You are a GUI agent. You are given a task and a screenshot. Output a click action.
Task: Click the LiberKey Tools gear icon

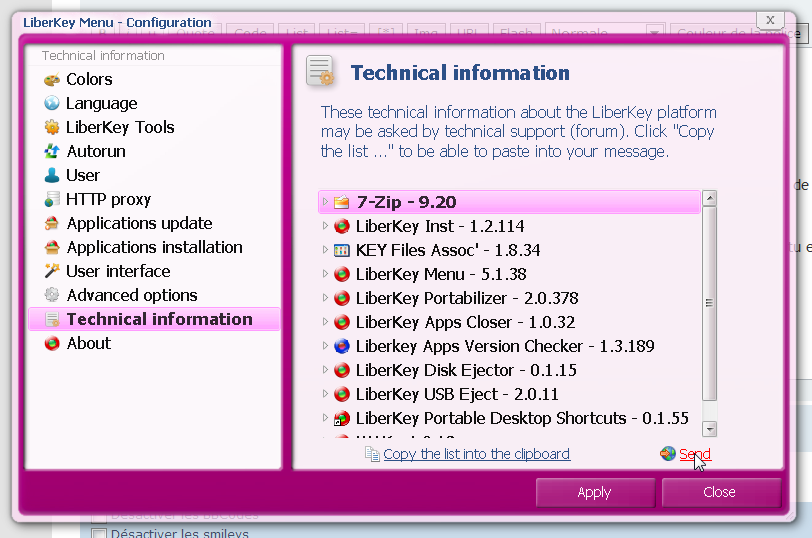[x=52, y=128]
